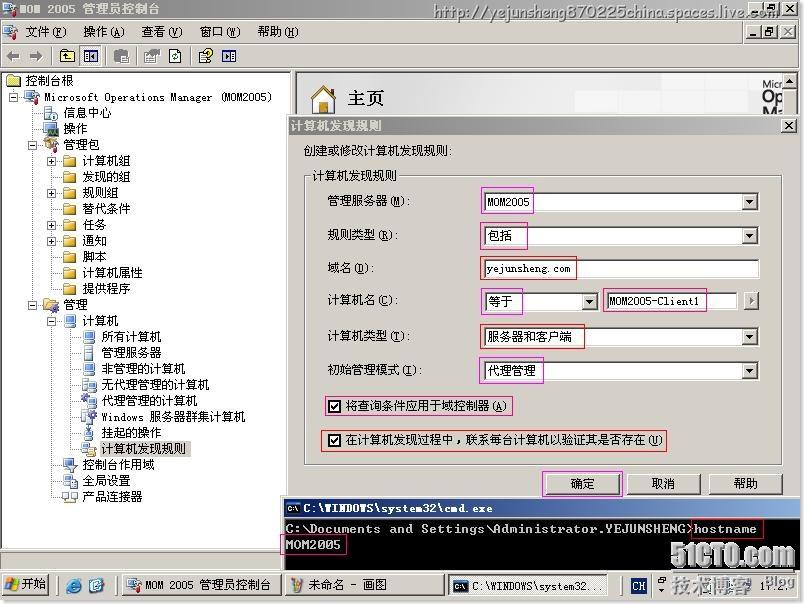Select 替代条件 folder
This screenshot has height=604, width=804.
coord(107,209)
